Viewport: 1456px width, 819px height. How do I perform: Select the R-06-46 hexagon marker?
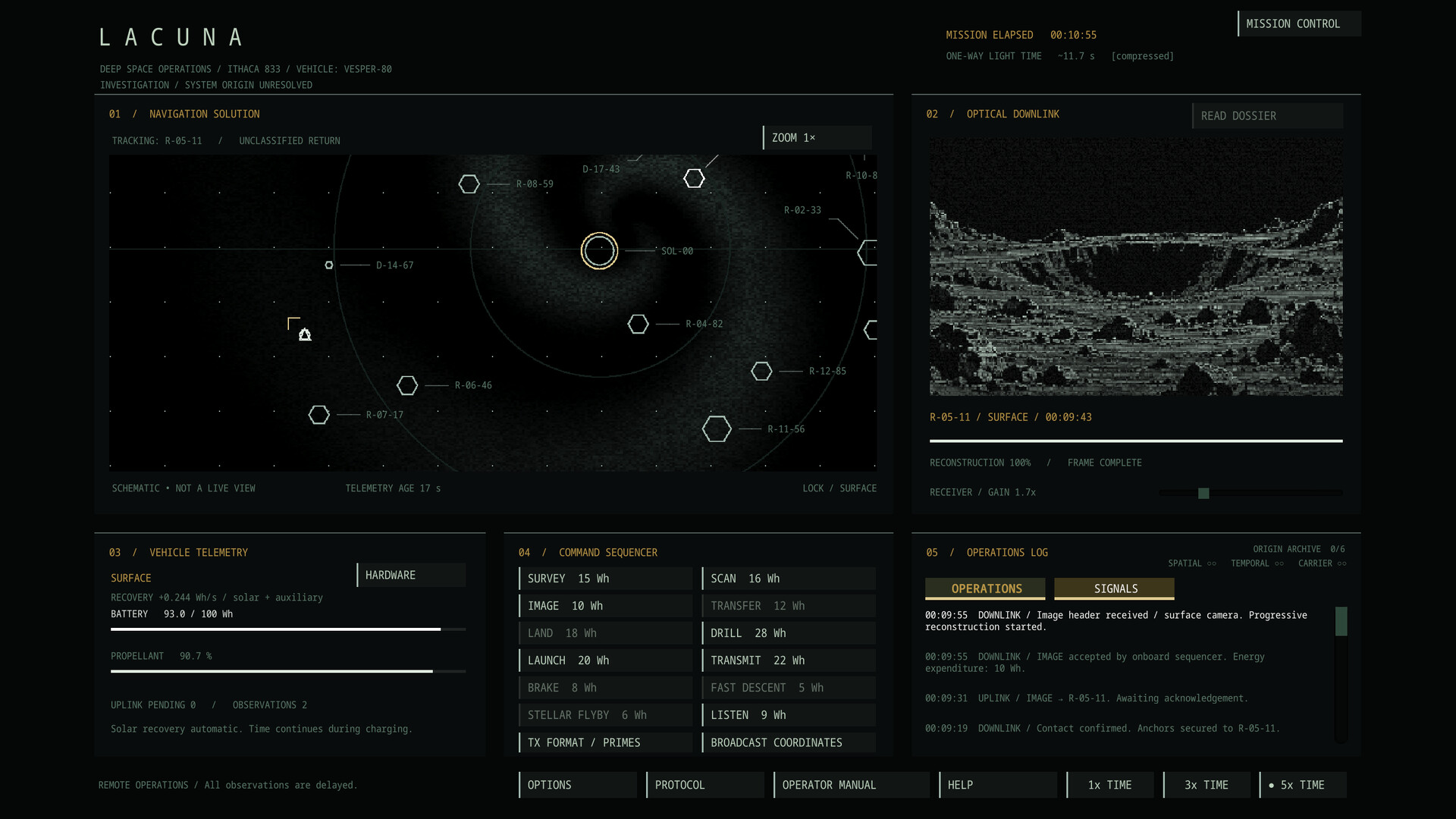pyautogui.click(x=407, y=385)
